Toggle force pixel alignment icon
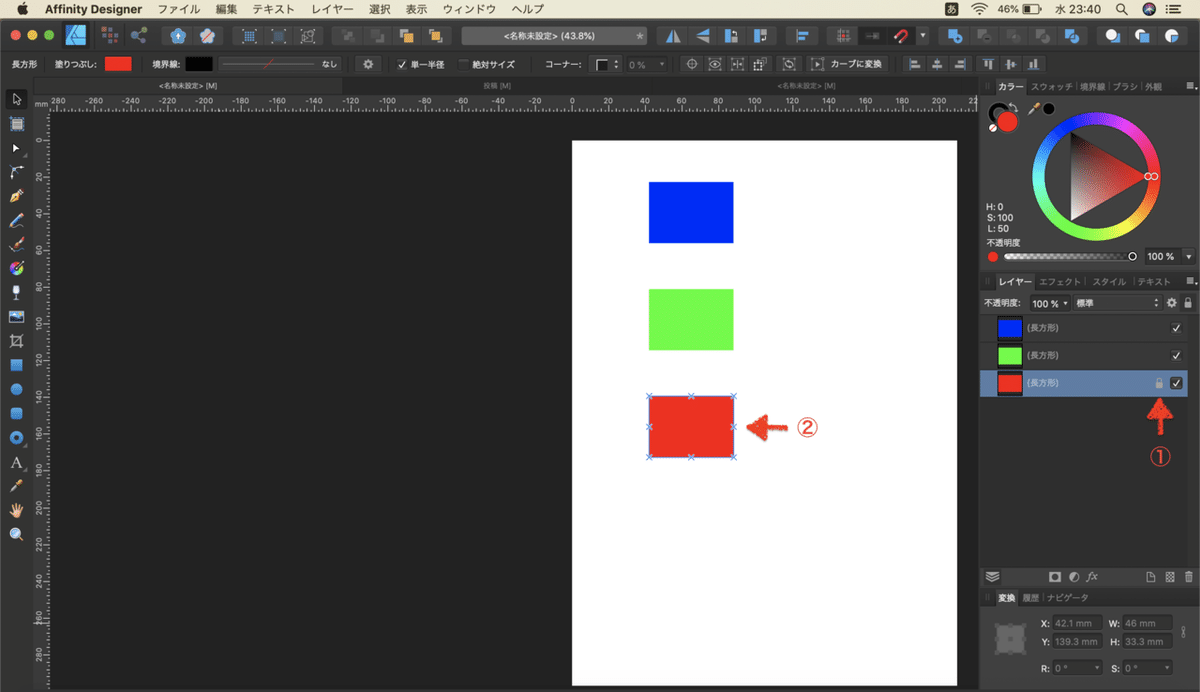 pos(845,35)
